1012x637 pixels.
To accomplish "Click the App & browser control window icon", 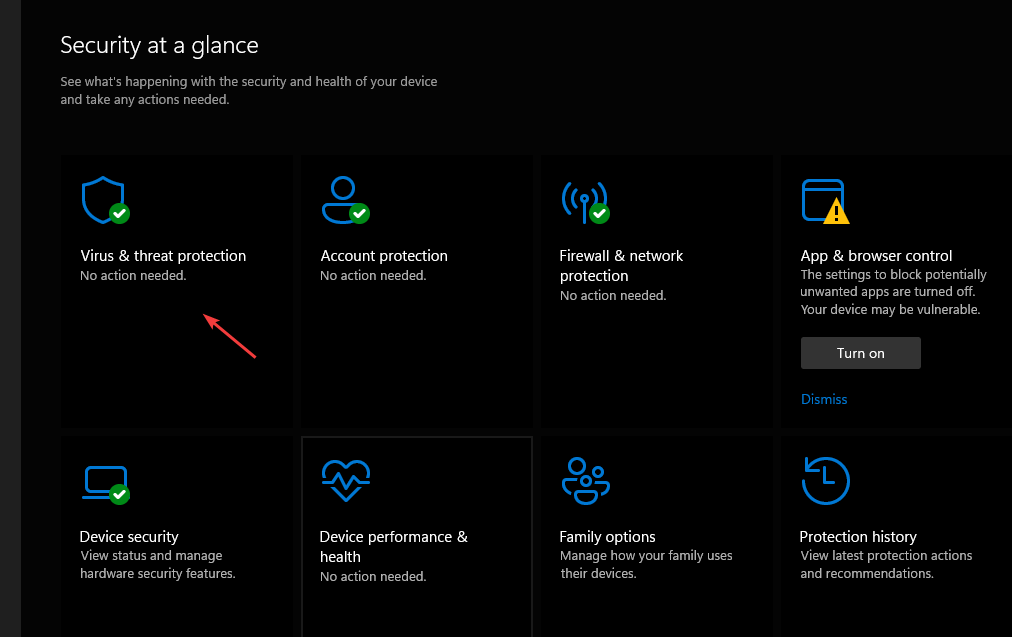I will click(x=823, y=201).
